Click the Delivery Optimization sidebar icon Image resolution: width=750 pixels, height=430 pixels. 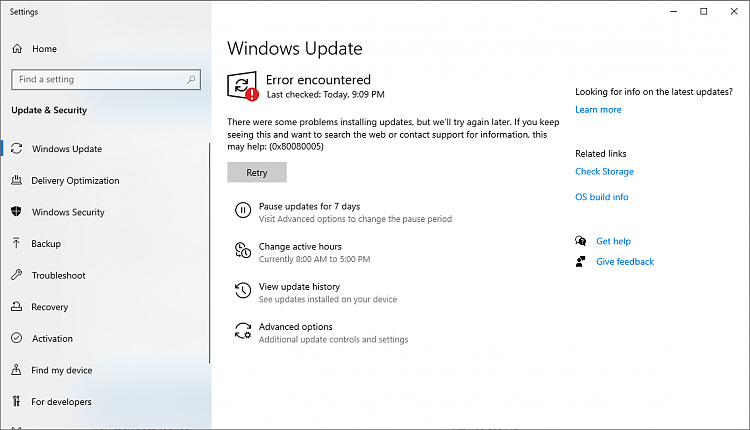17,180
